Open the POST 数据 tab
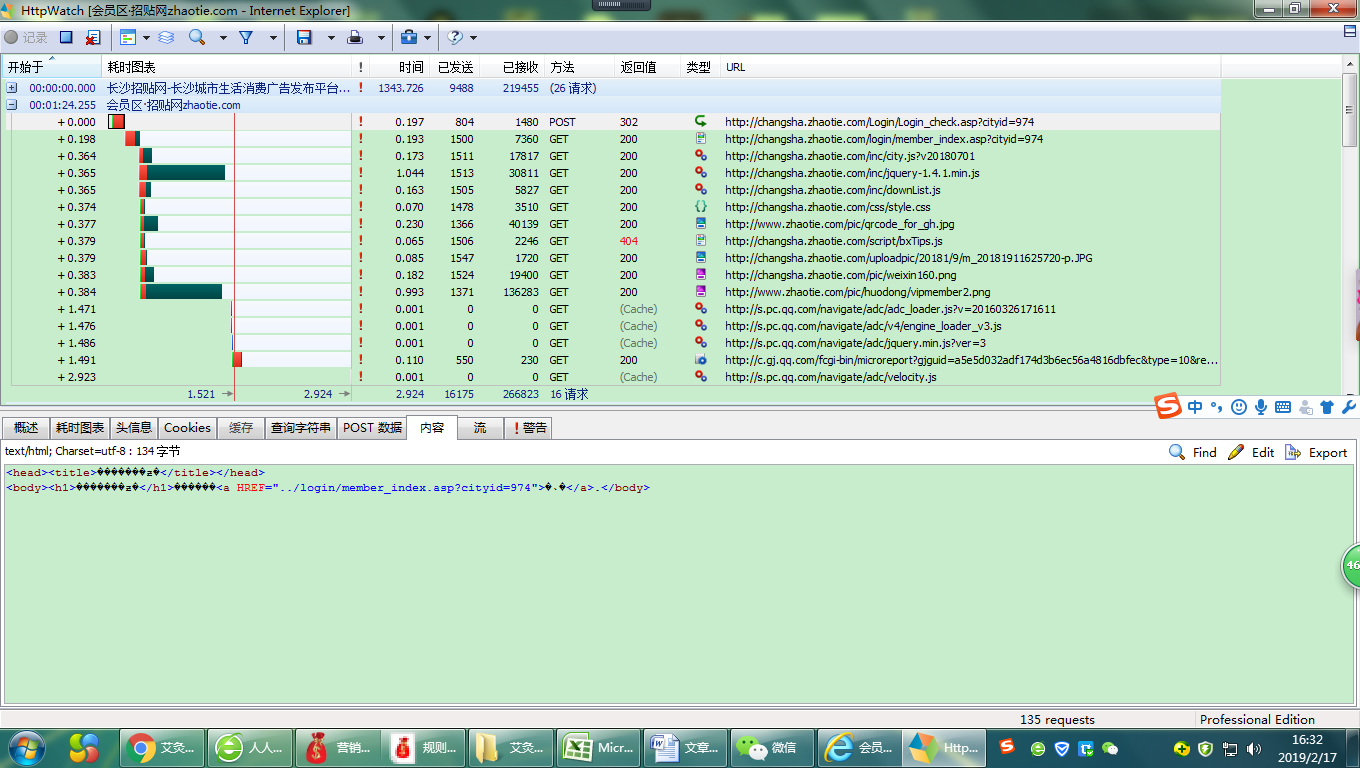1360x768 pixels. tap(372, 428)
